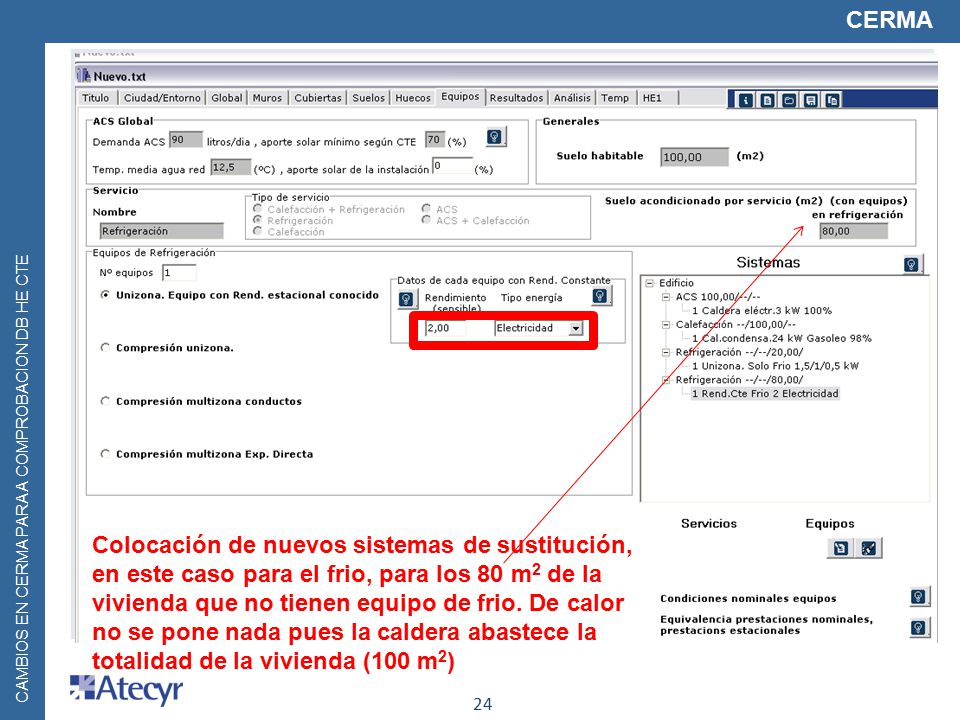Viewport: 960px width, 720px height.
Task: Collapse the Refrigeración 80,00 tree node
Action: coord(666,380)
